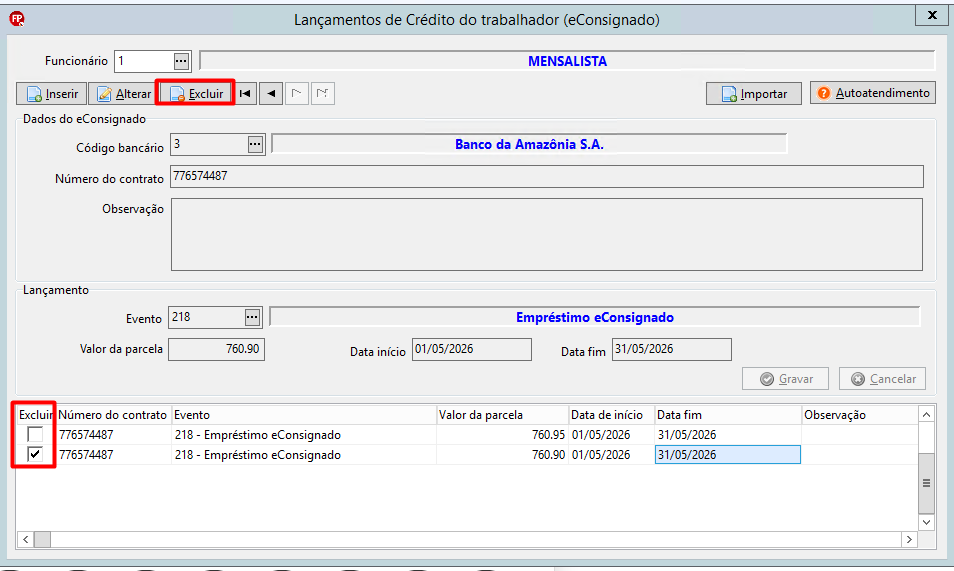The width and height of the screenshot is (954, 571).
Task: Click the FP application icon in title bar
Action: point(17,19)
